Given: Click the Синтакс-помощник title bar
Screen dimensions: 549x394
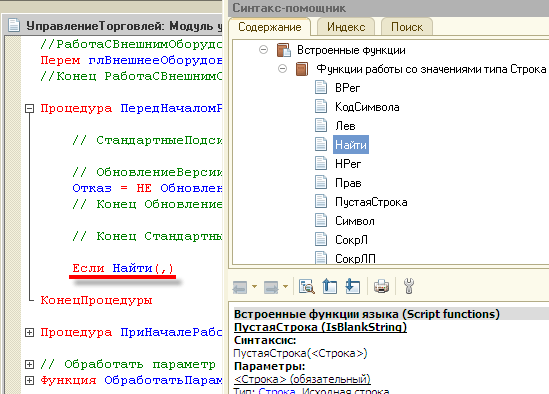Looking at the screenshot, I should (x=388, y=8).
